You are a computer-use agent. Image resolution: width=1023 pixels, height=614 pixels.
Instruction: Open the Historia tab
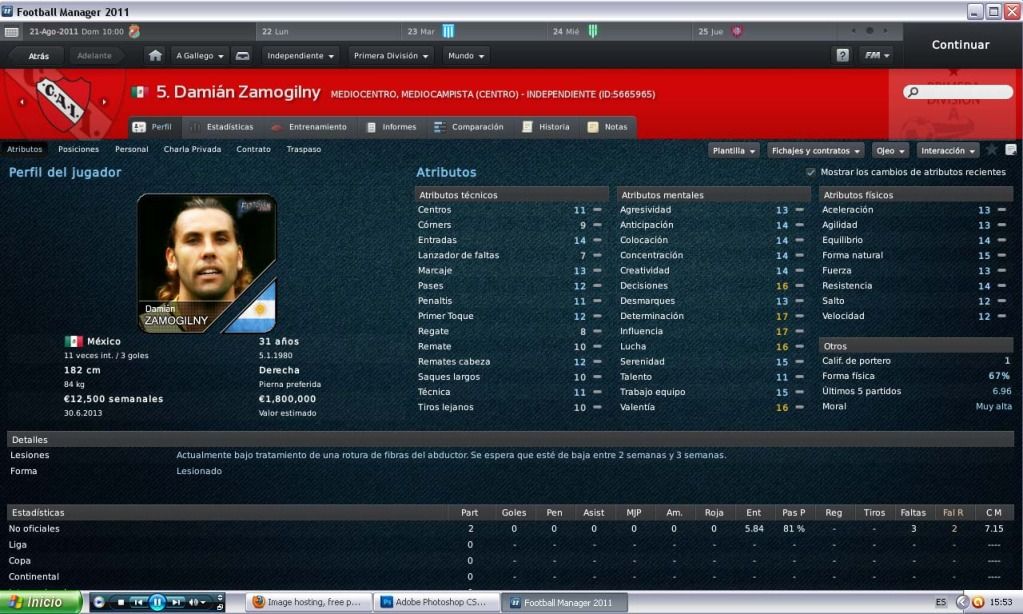547,127
